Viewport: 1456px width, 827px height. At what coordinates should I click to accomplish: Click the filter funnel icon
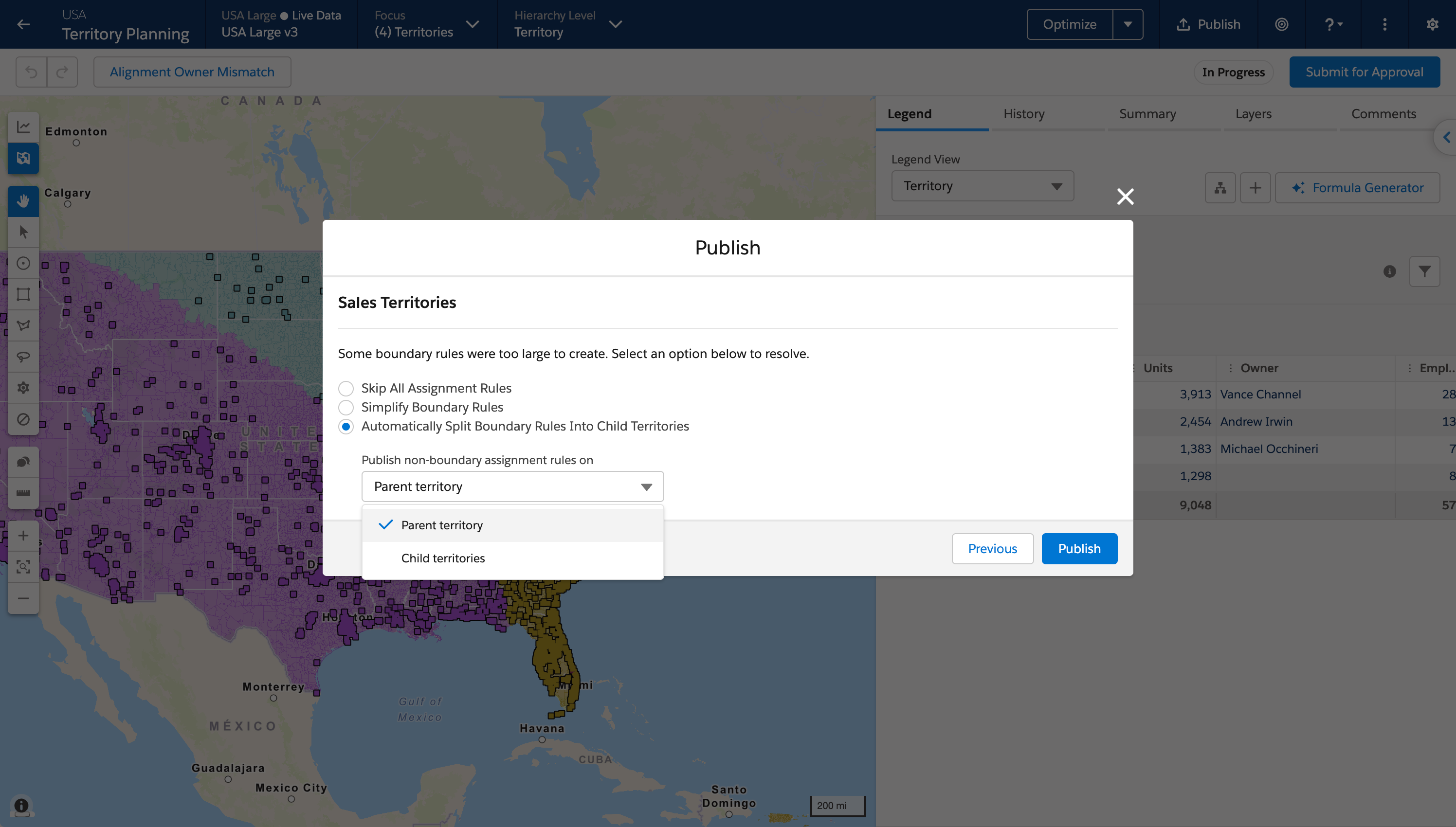tap(1424, 271)
